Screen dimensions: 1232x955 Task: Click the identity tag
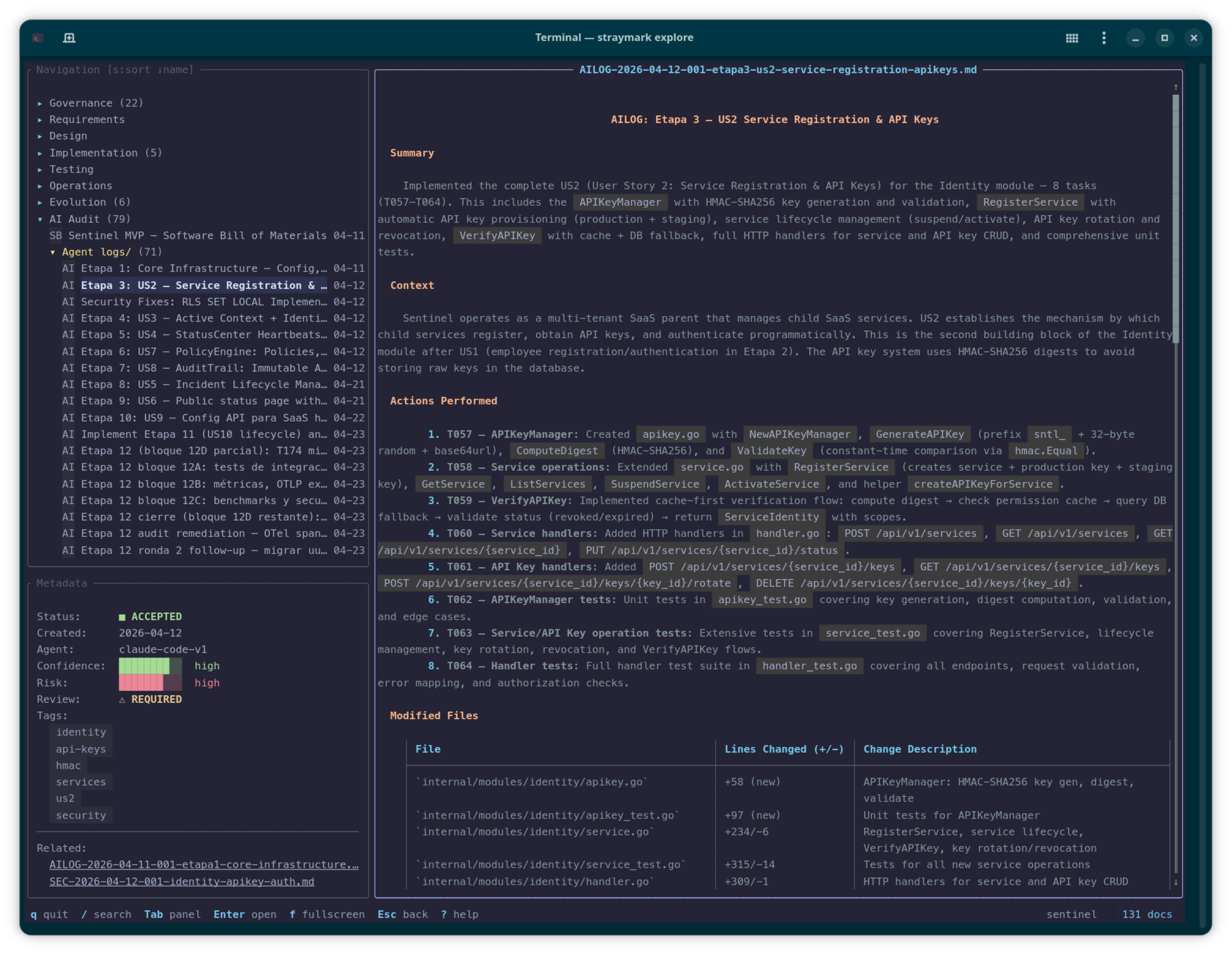[81, 731]
